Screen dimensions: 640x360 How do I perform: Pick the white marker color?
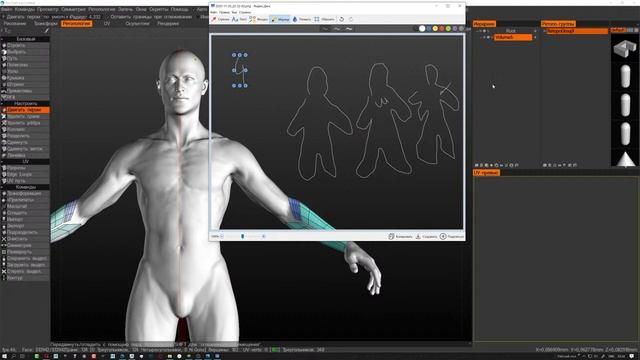[422, 29]
